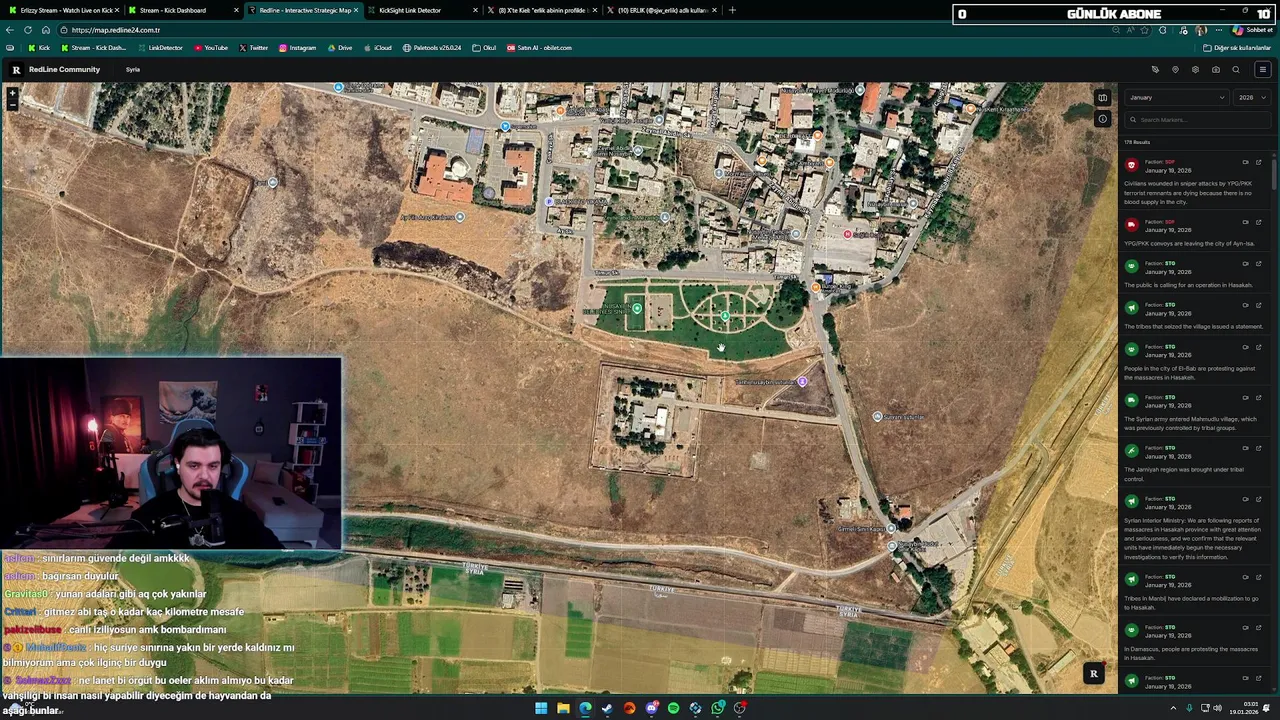
Task: Open the YouTube bookmark
Action: 211,48
